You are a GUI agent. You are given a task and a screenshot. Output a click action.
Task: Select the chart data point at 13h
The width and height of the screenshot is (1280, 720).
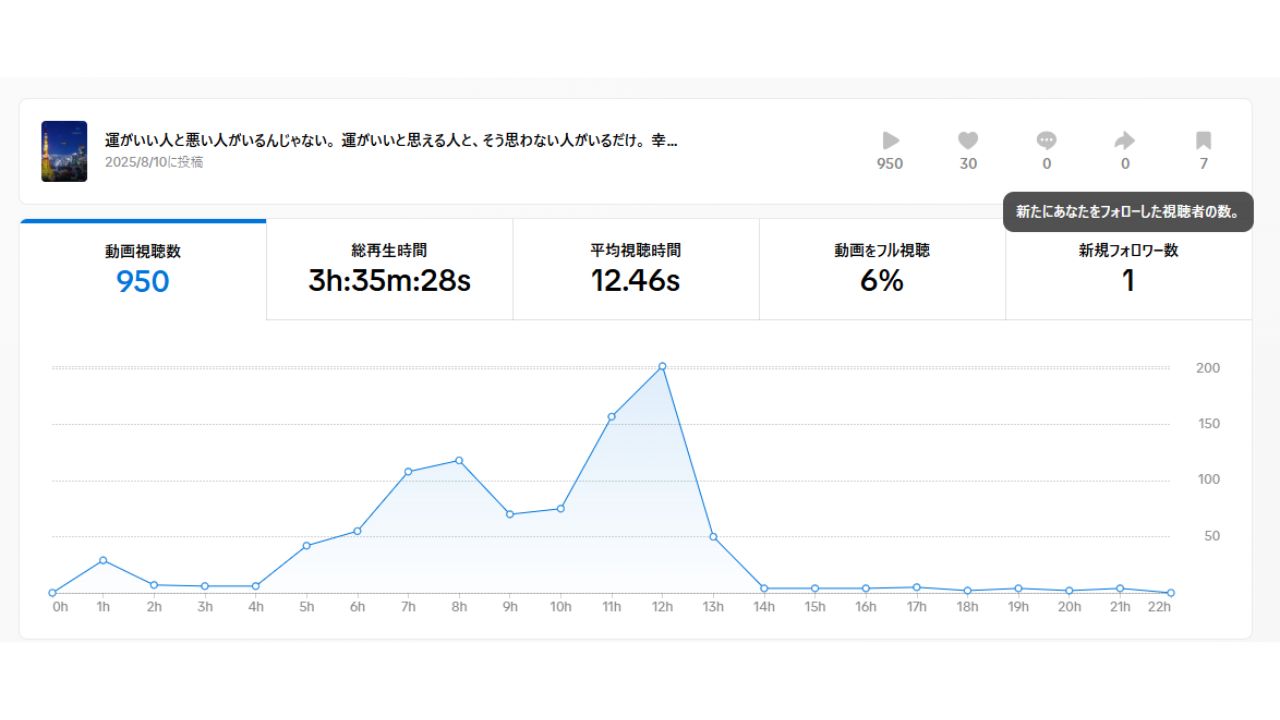713,537
